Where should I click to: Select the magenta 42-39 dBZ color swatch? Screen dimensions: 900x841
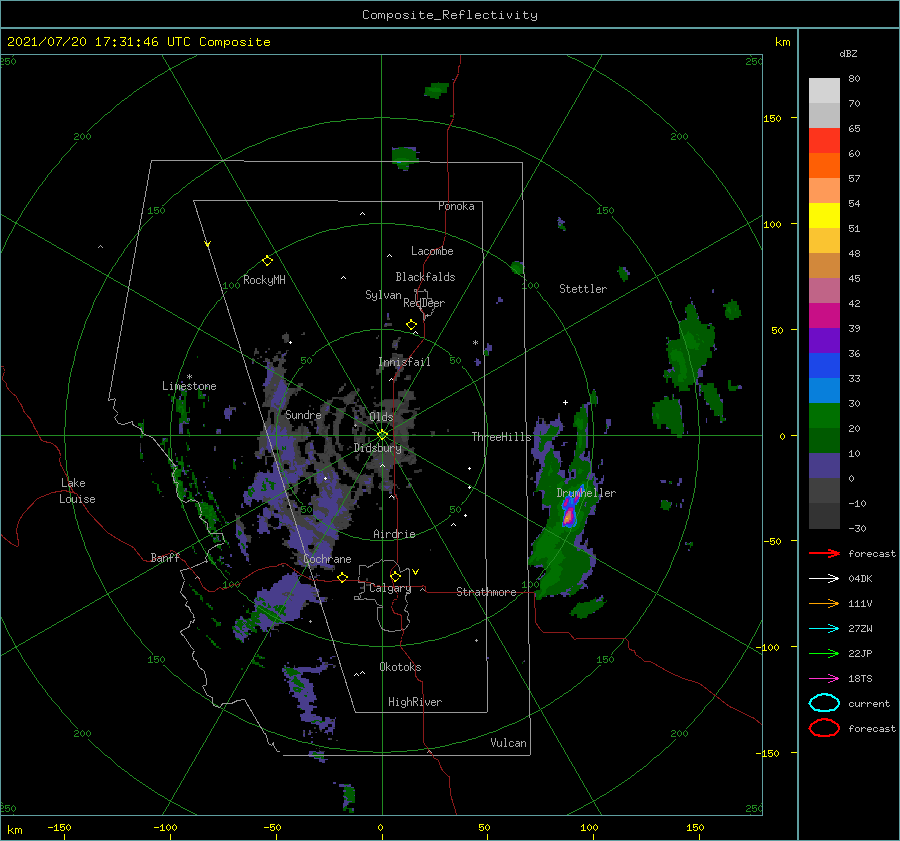(824, 316)
